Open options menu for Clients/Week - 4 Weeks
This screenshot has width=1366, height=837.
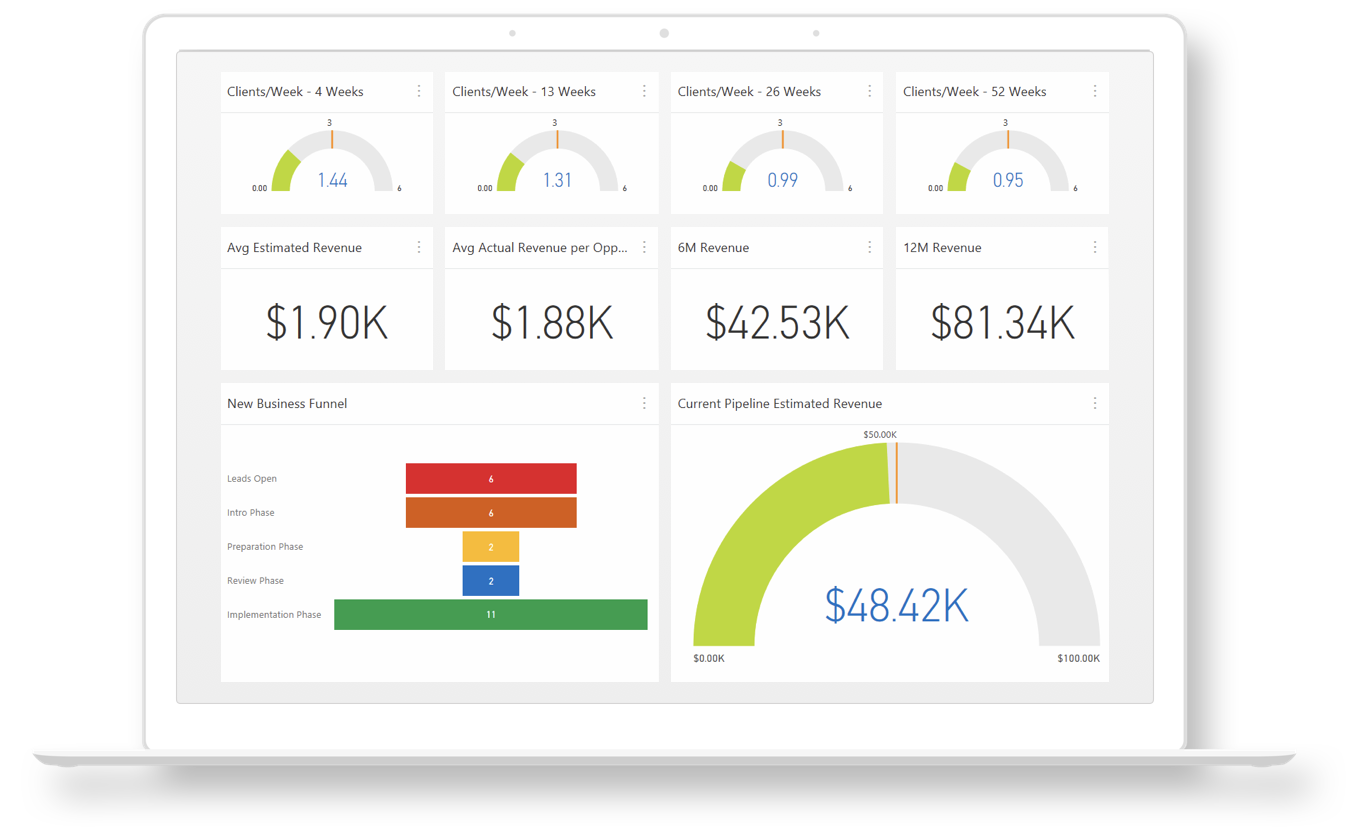pyautogui.click(x=419, y=91)
